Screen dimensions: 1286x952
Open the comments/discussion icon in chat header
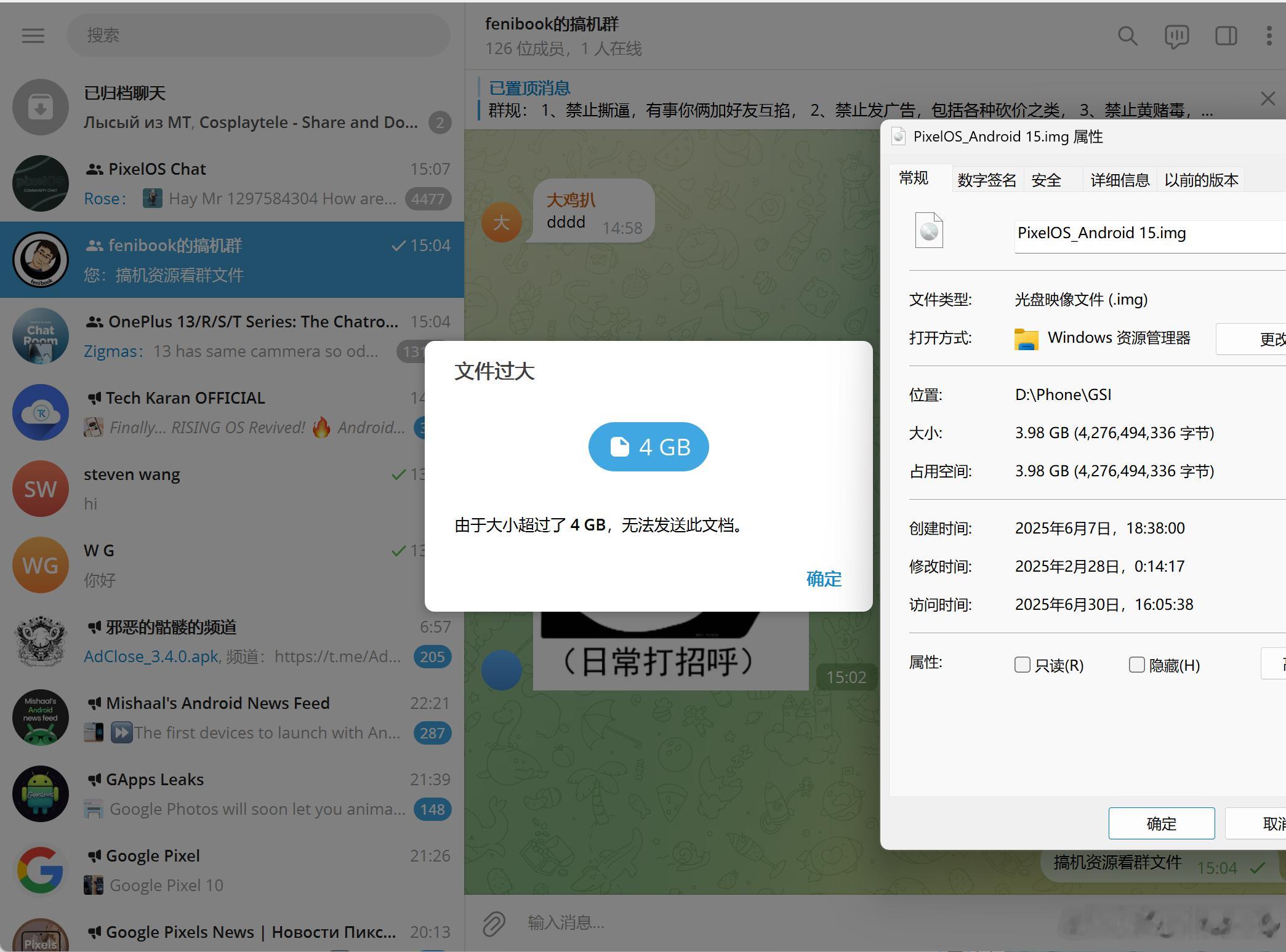coord(1176,36)
